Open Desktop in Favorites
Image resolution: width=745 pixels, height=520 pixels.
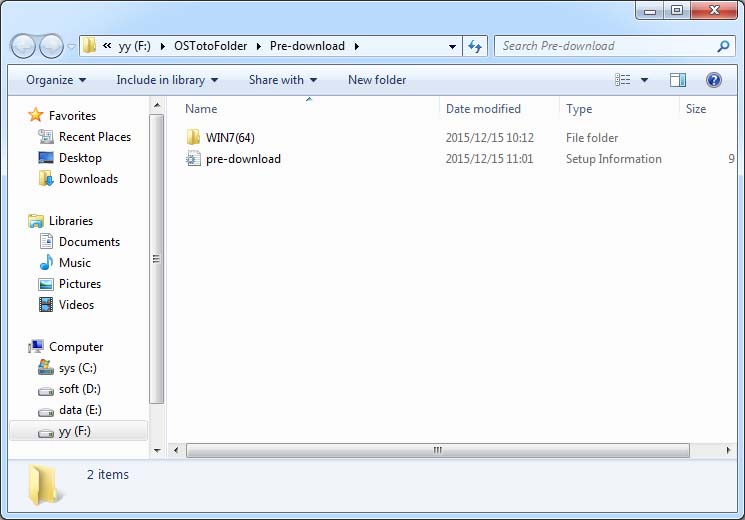point(80,158)
